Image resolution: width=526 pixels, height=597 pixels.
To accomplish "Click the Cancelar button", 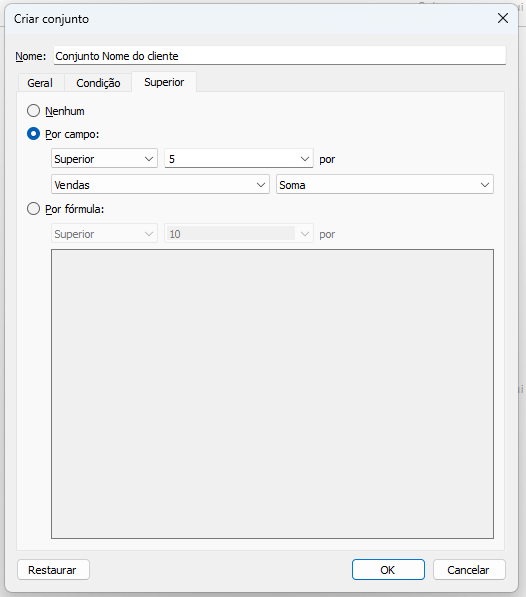I will click(469, 570).
